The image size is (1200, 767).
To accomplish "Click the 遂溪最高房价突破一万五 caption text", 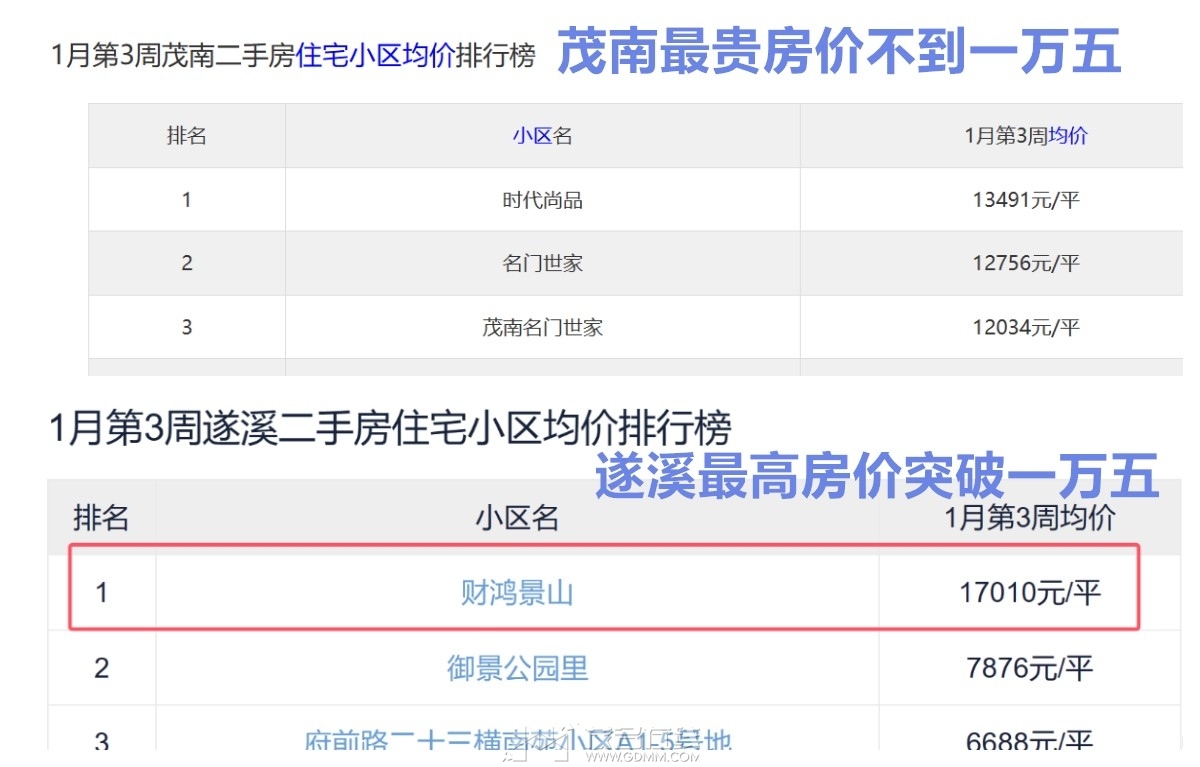I will 876,476.
